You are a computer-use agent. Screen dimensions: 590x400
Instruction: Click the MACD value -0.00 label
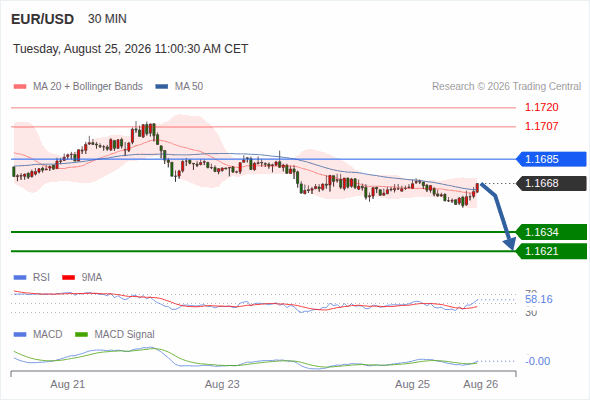coord(537,361)
